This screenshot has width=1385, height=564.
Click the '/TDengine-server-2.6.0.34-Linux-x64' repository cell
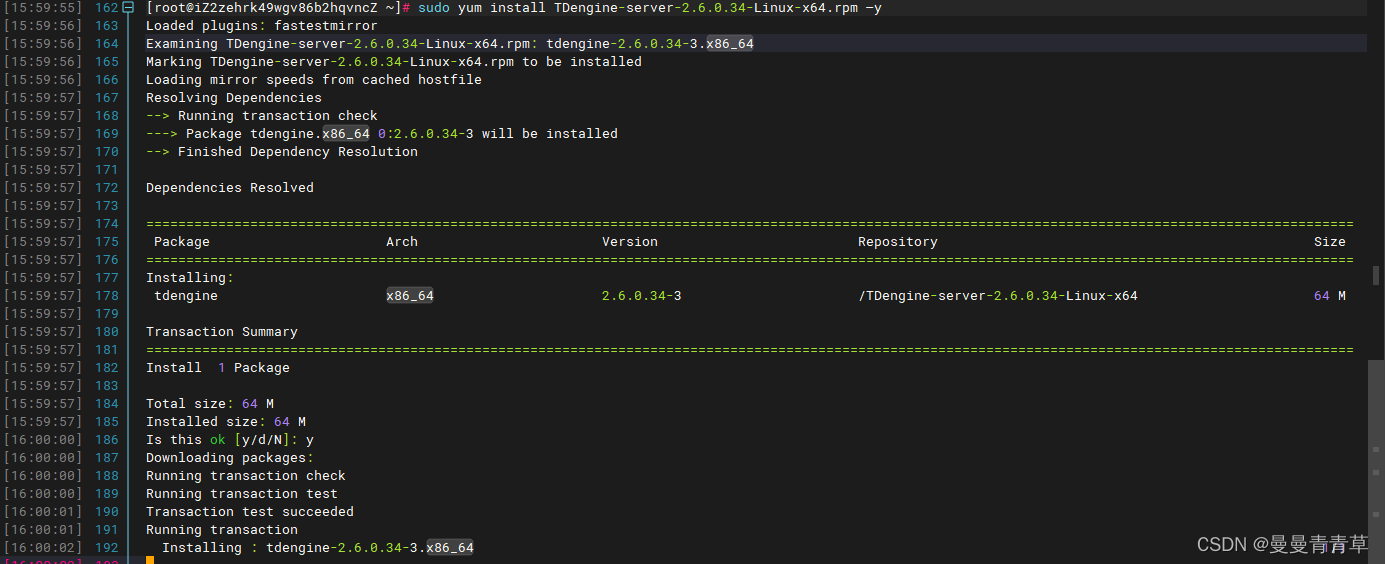pyautogui.click(x=998, y=296)
